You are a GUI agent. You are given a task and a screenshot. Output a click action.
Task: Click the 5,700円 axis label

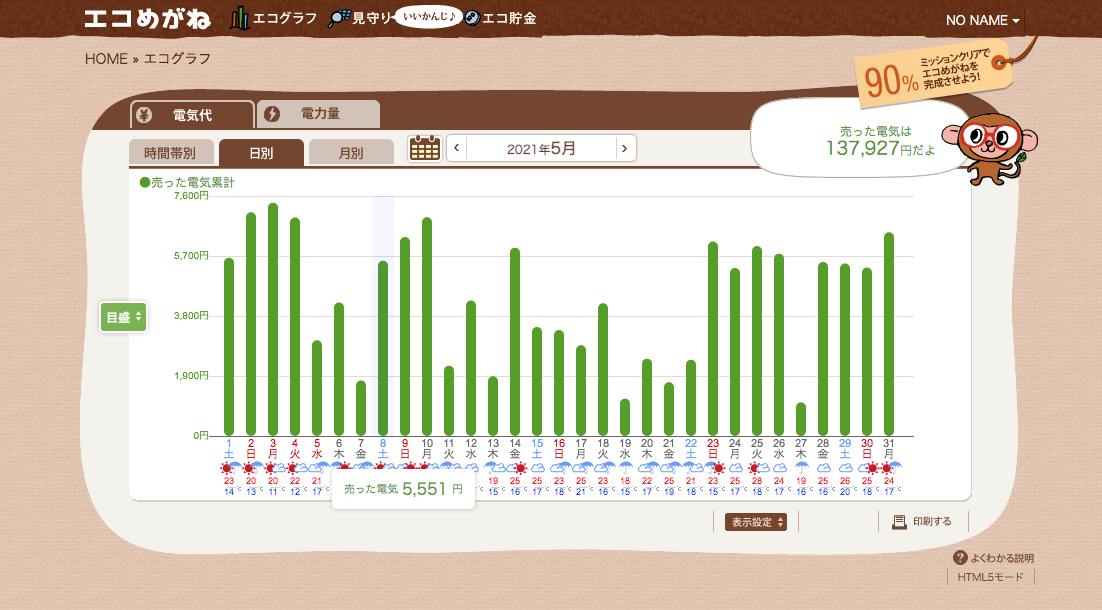click(x=191, y=256)
